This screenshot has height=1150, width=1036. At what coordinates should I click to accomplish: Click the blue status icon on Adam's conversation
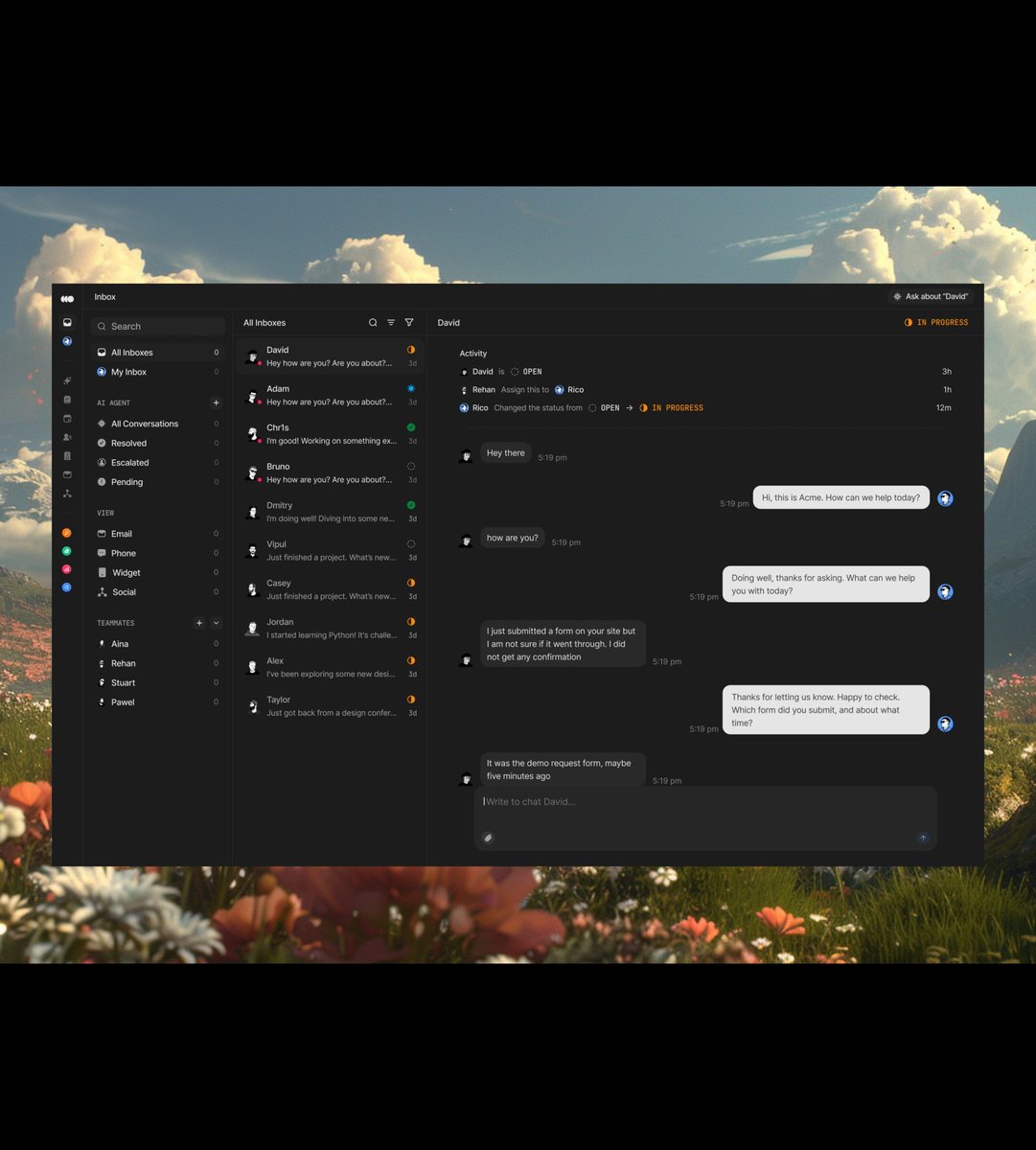pos(411,388)
